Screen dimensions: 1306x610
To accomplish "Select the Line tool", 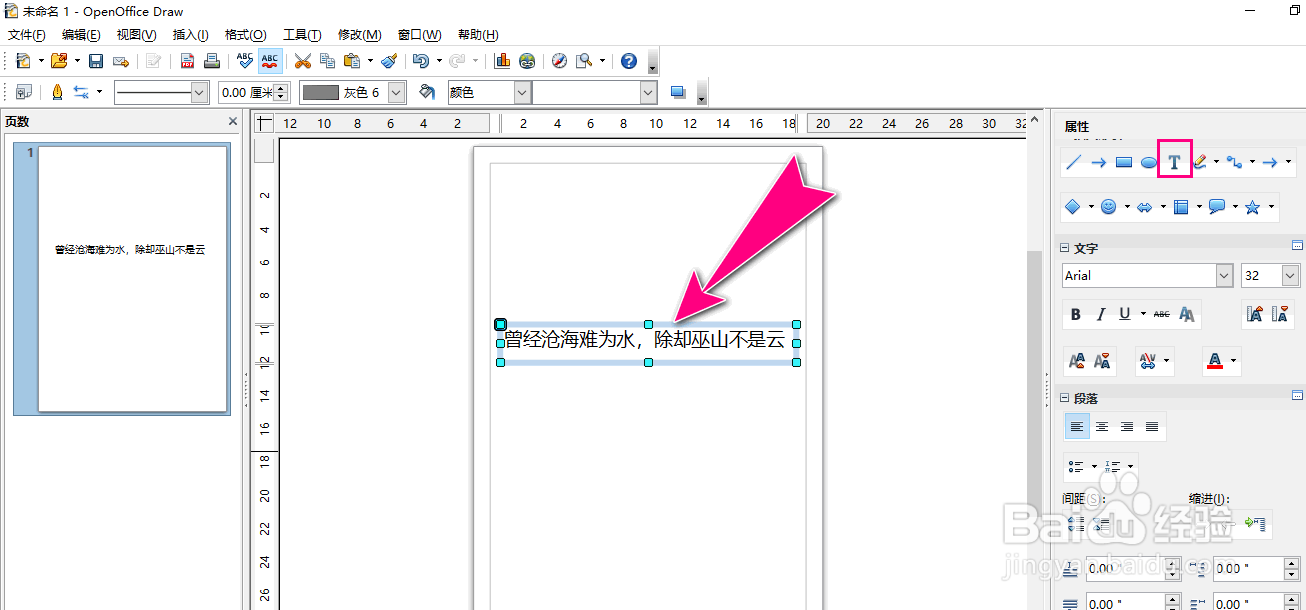I will pos(1075,161).
